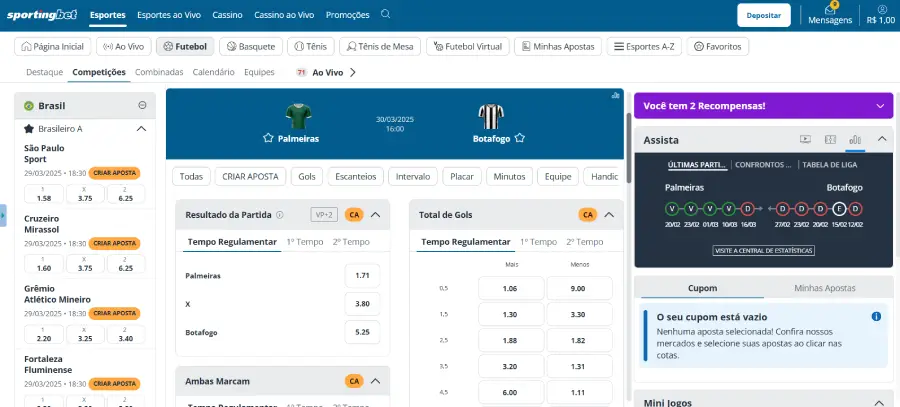
Task: Favorite Botafogo with its star icon
Action: 519,138
